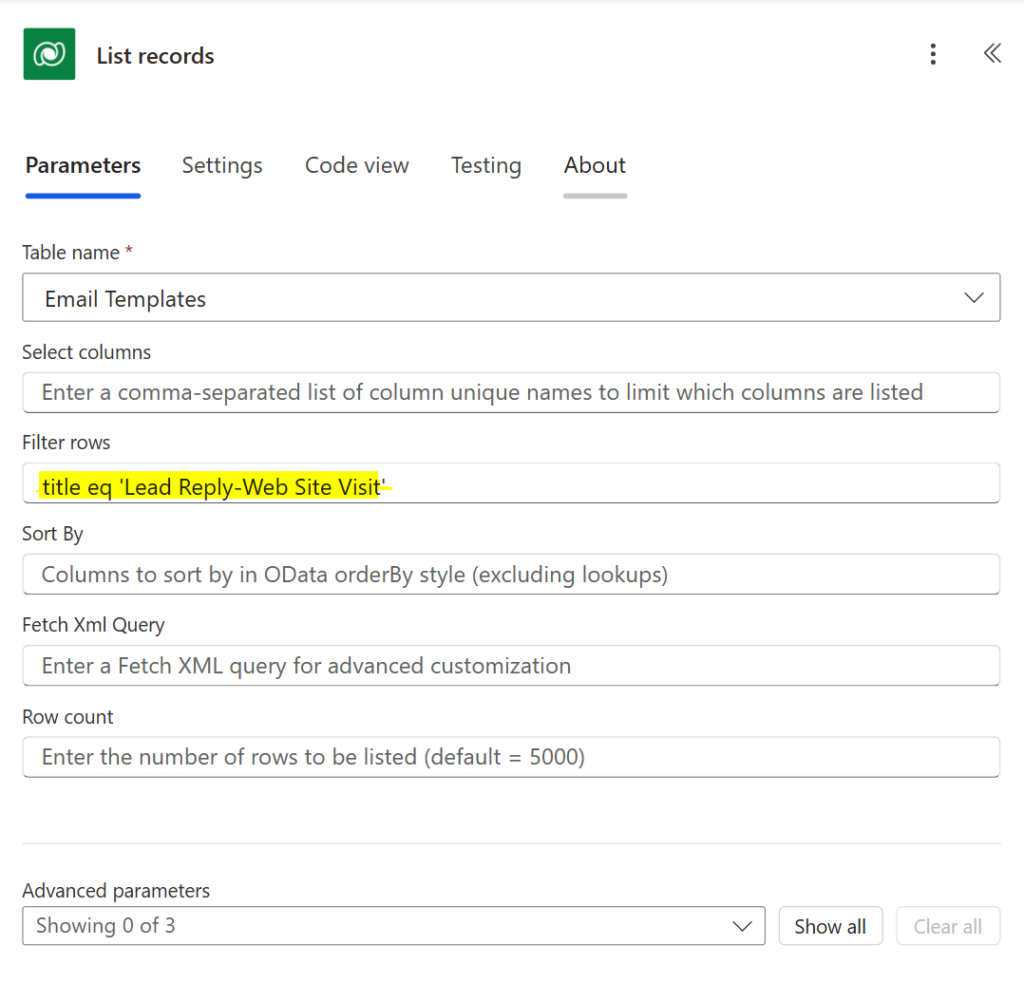1024x983 pixels.
Task: Click the Clear all button
Action: point(947,926)
